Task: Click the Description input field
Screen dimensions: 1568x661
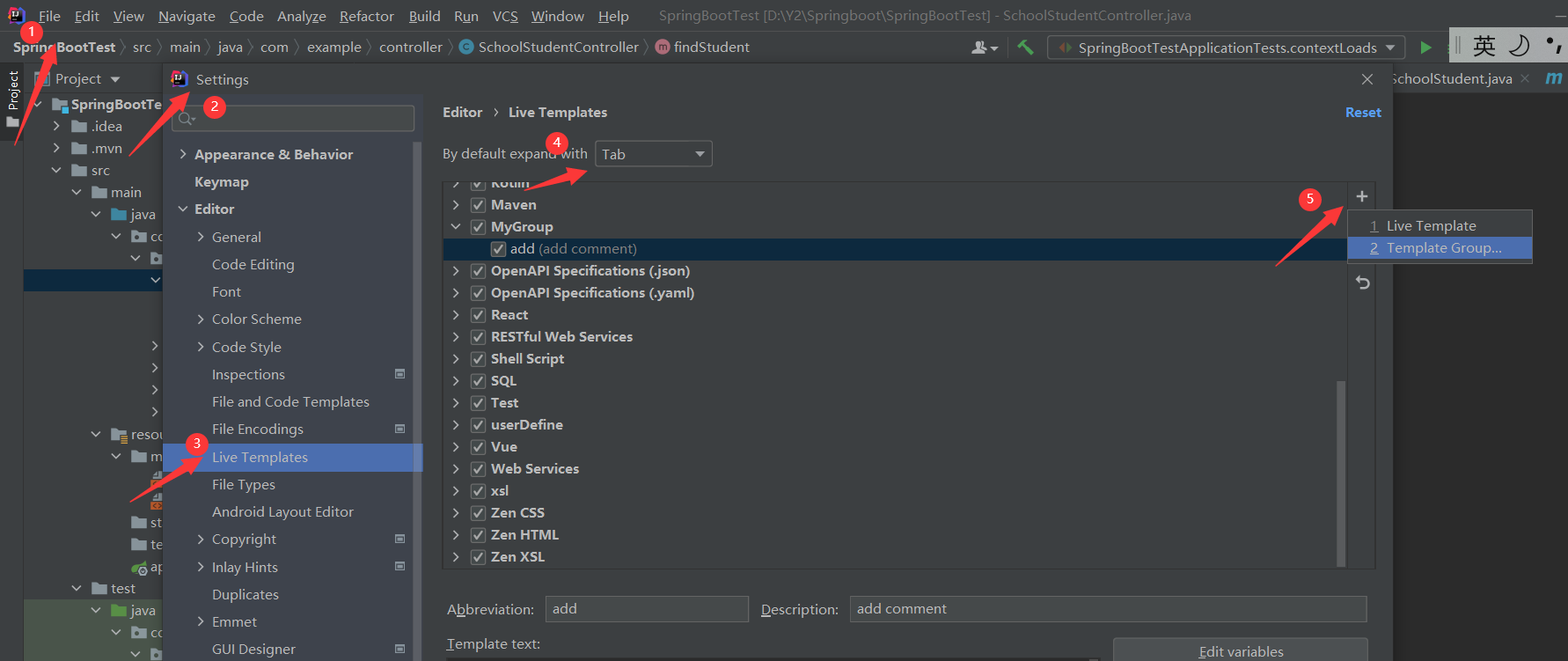Action: tap(1108, 609)
